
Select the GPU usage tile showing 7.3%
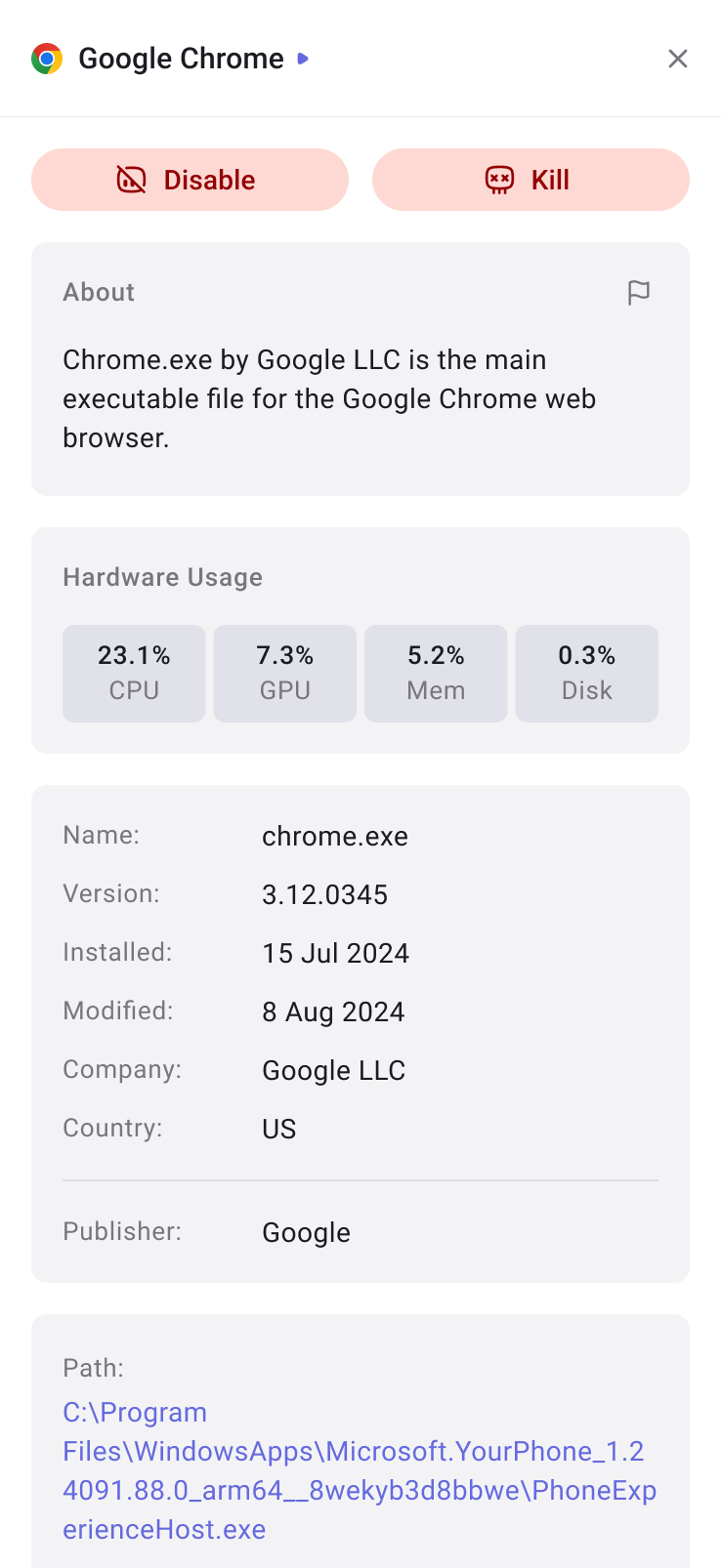click(x=284, y=673)
